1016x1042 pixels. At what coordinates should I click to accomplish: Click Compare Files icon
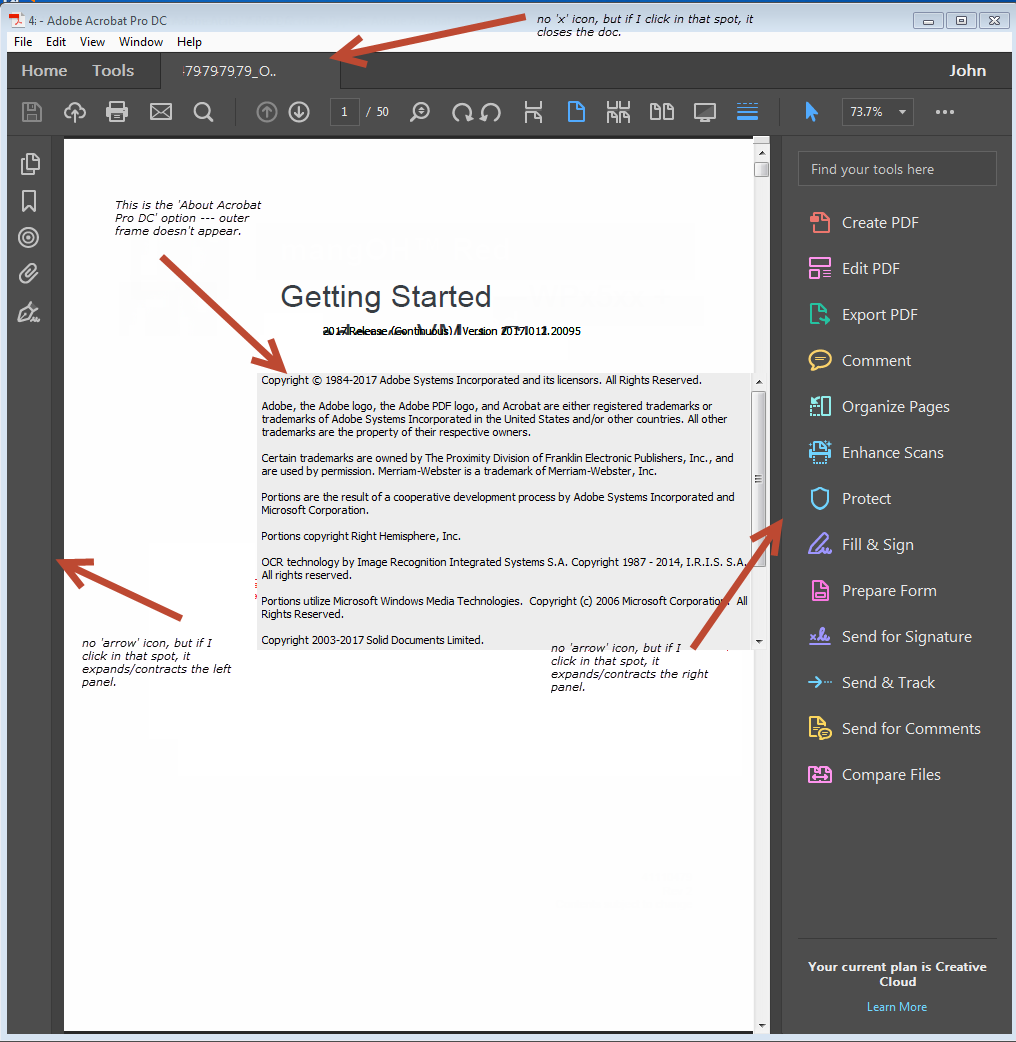pos(820,774)
